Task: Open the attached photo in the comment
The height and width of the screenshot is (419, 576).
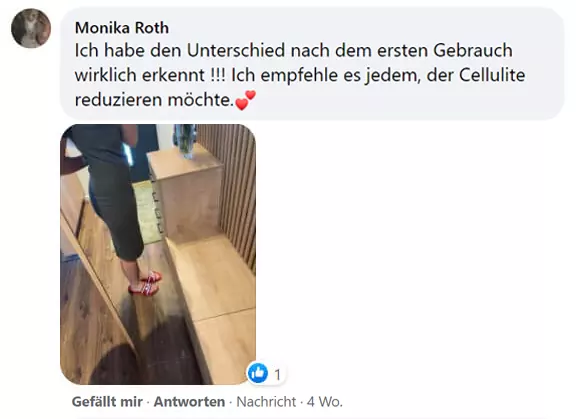Action: point(158,254)
